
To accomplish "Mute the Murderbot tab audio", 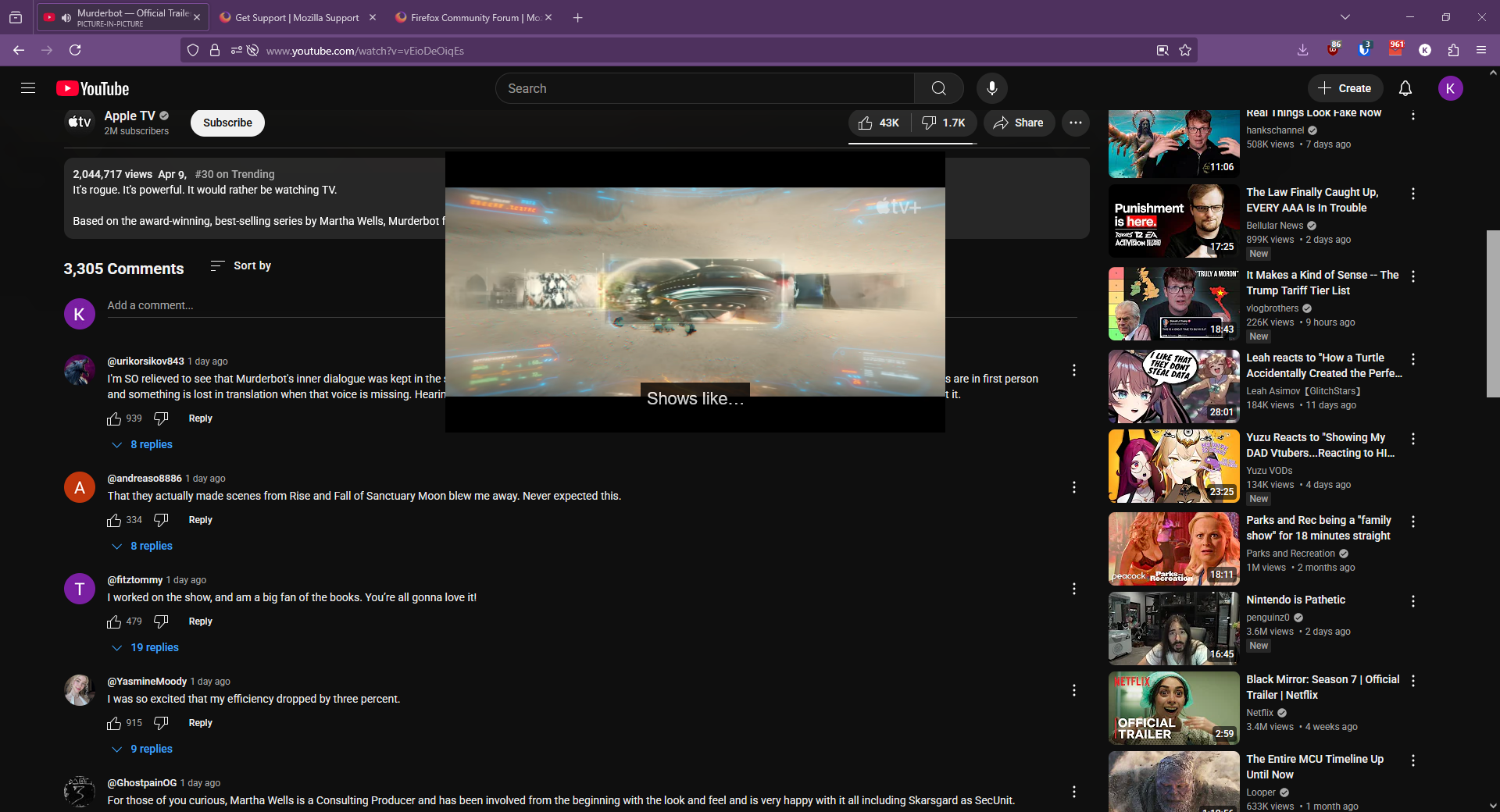I will coord(66,17).
